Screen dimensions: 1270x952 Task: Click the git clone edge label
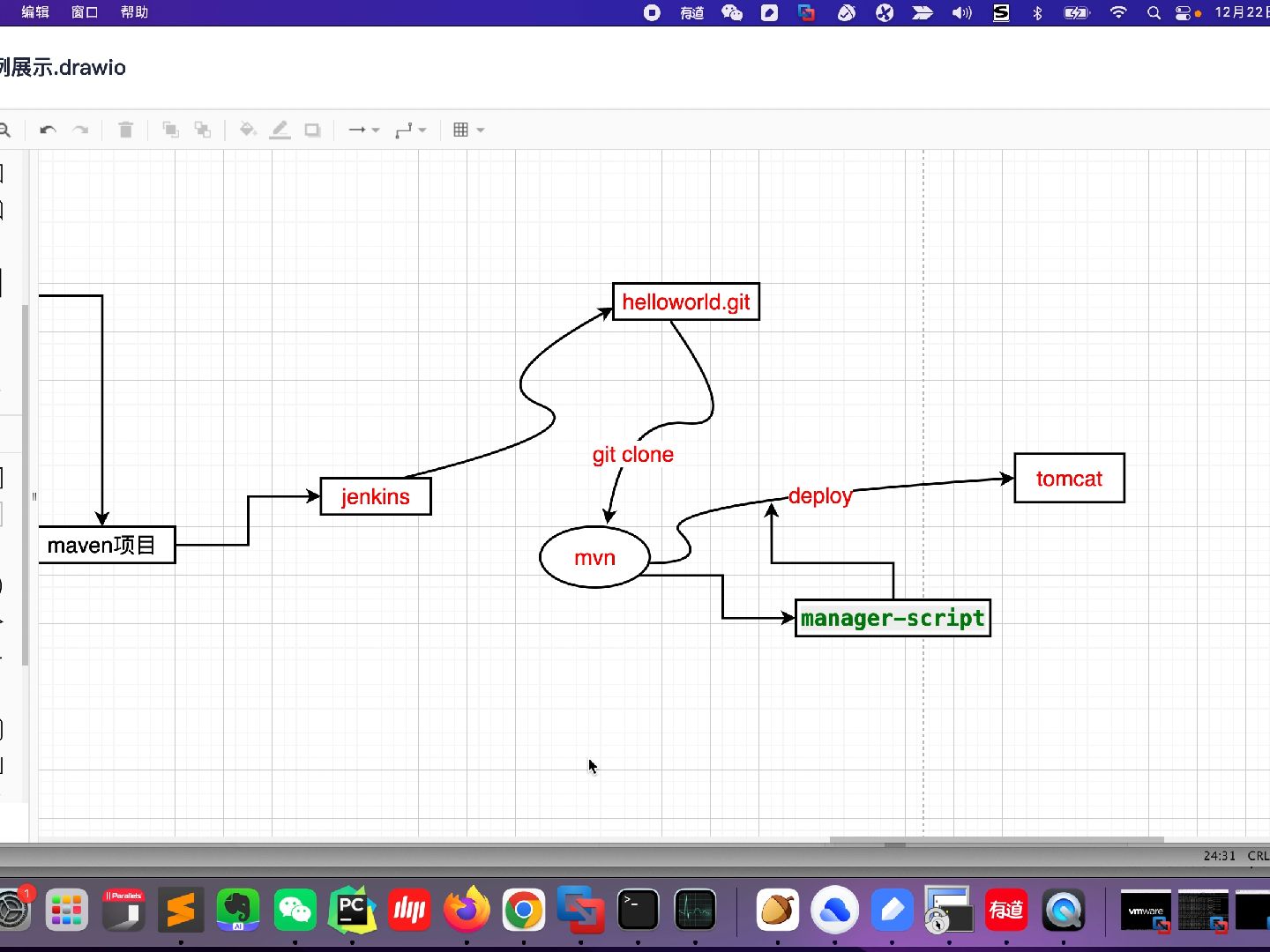coord(633,455)
